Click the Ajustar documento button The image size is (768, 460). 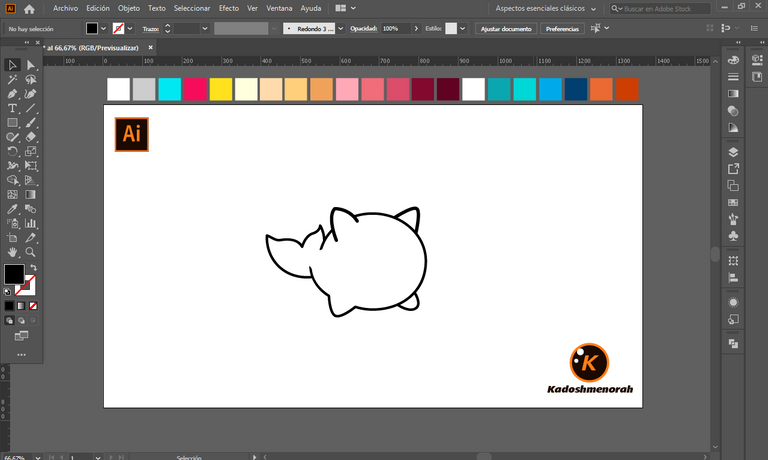tap(506, 28)
